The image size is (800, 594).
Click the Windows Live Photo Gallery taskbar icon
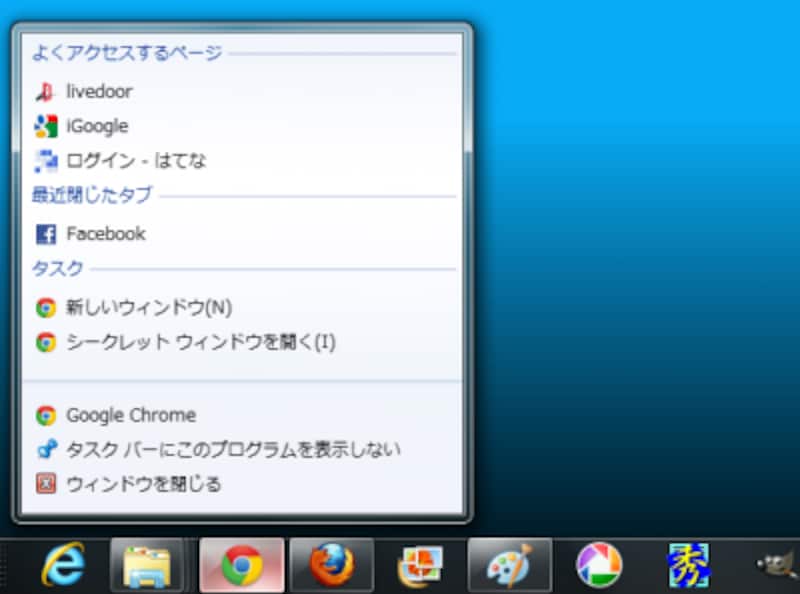(420, 566)
